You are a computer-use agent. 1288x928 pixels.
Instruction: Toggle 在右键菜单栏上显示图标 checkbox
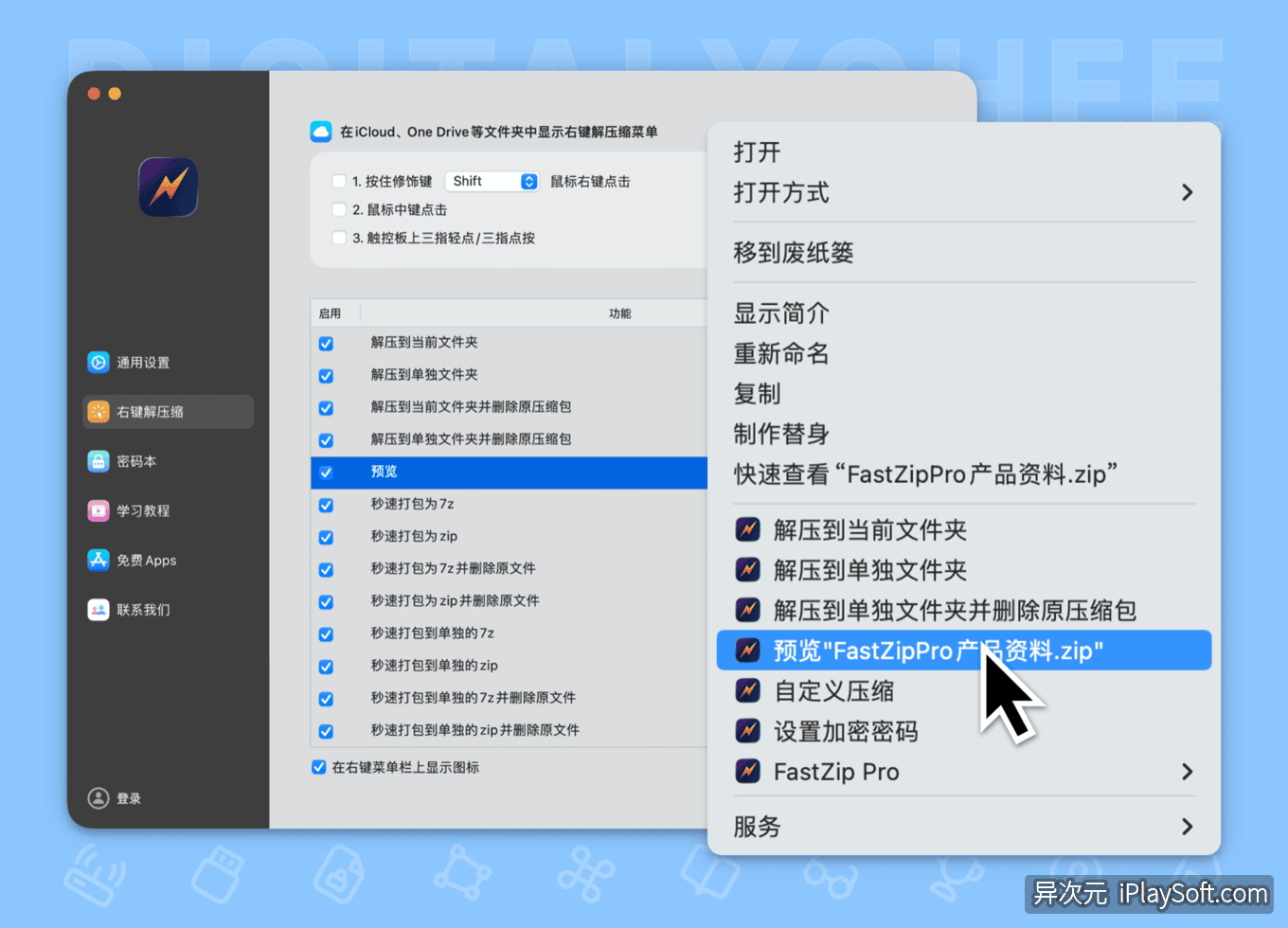319,767
